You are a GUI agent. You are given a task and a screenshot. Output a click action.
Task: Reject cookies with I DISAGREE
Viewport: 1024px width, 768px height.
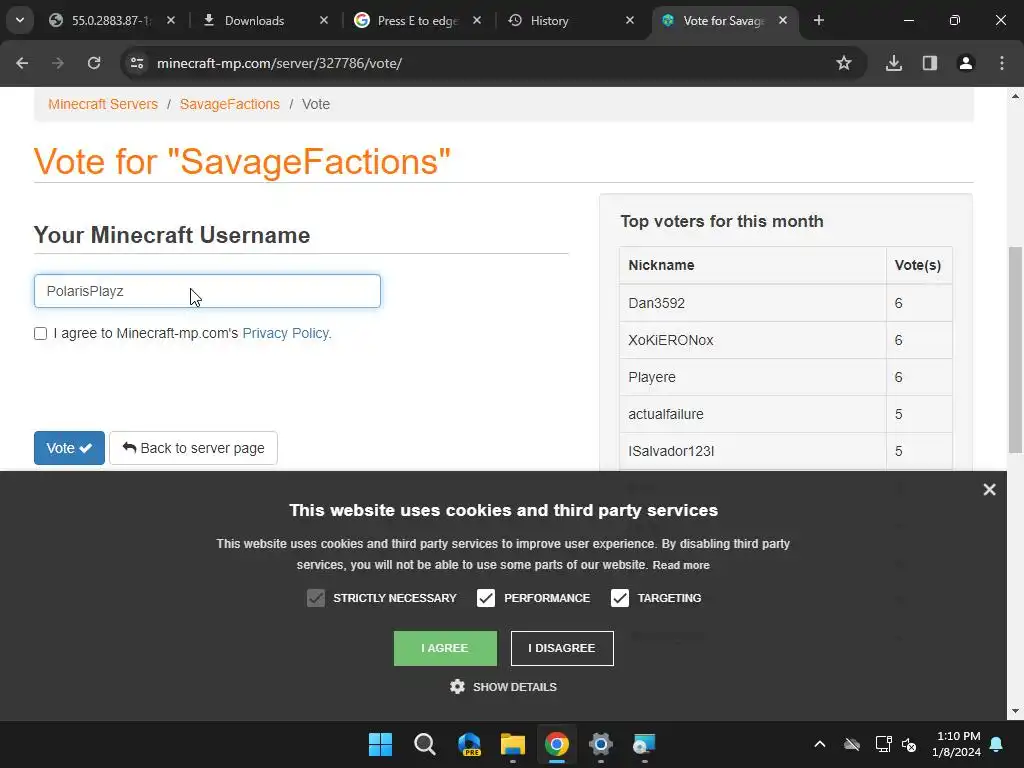click(x=562, y=648)
